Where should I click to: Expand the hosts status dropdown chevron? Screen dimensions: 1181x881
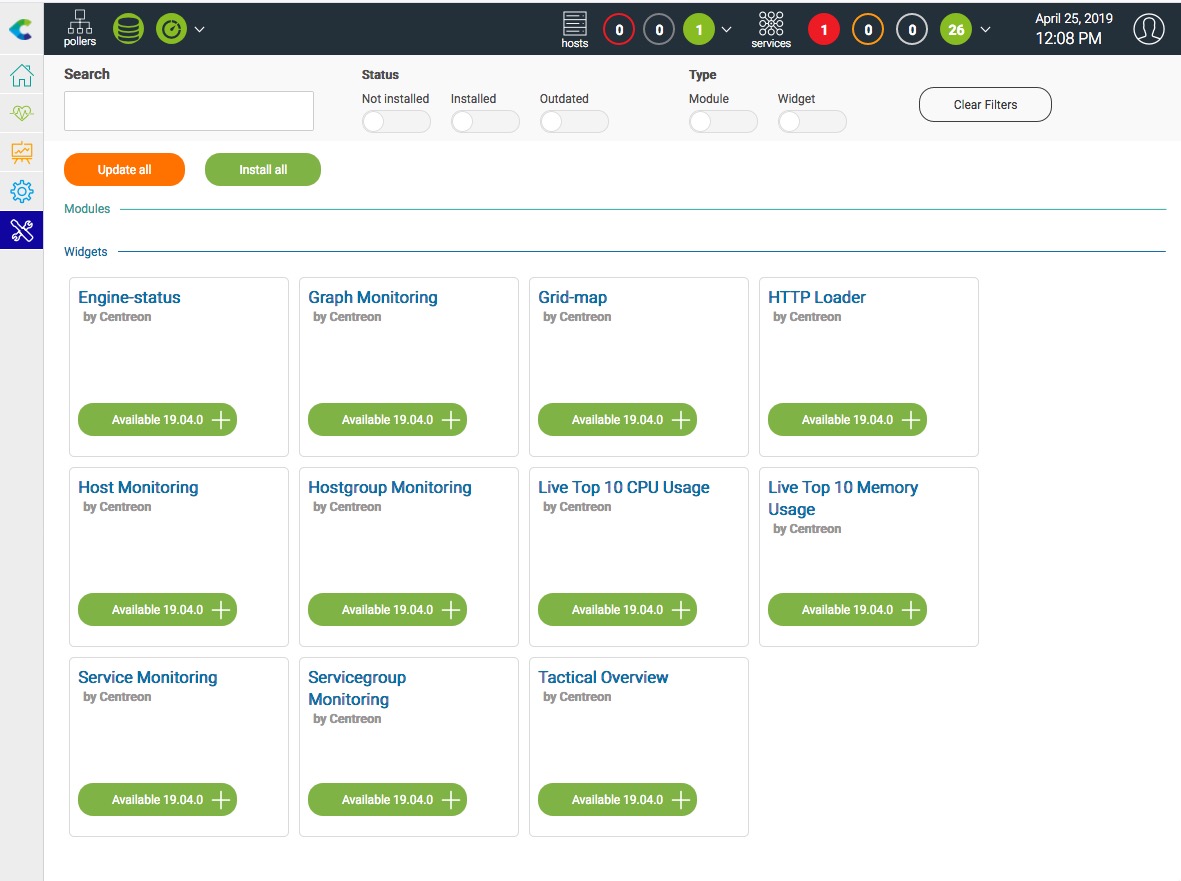(727, 30)
